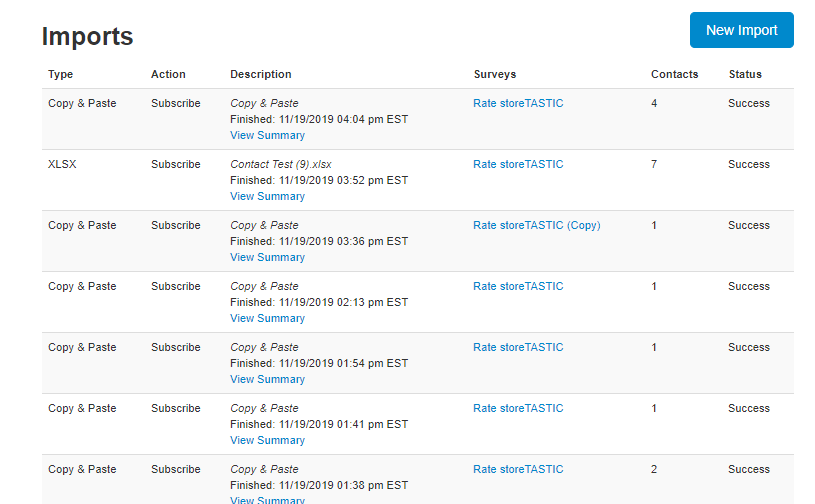Open the Rate storeTASTIC (Copy) survey link
This screenshot has width=815, height=504.
pos(536,225)
